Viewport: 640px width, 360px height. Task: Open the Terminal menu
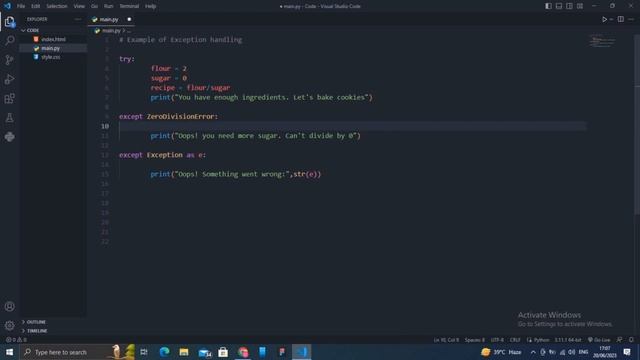point(129,6)
